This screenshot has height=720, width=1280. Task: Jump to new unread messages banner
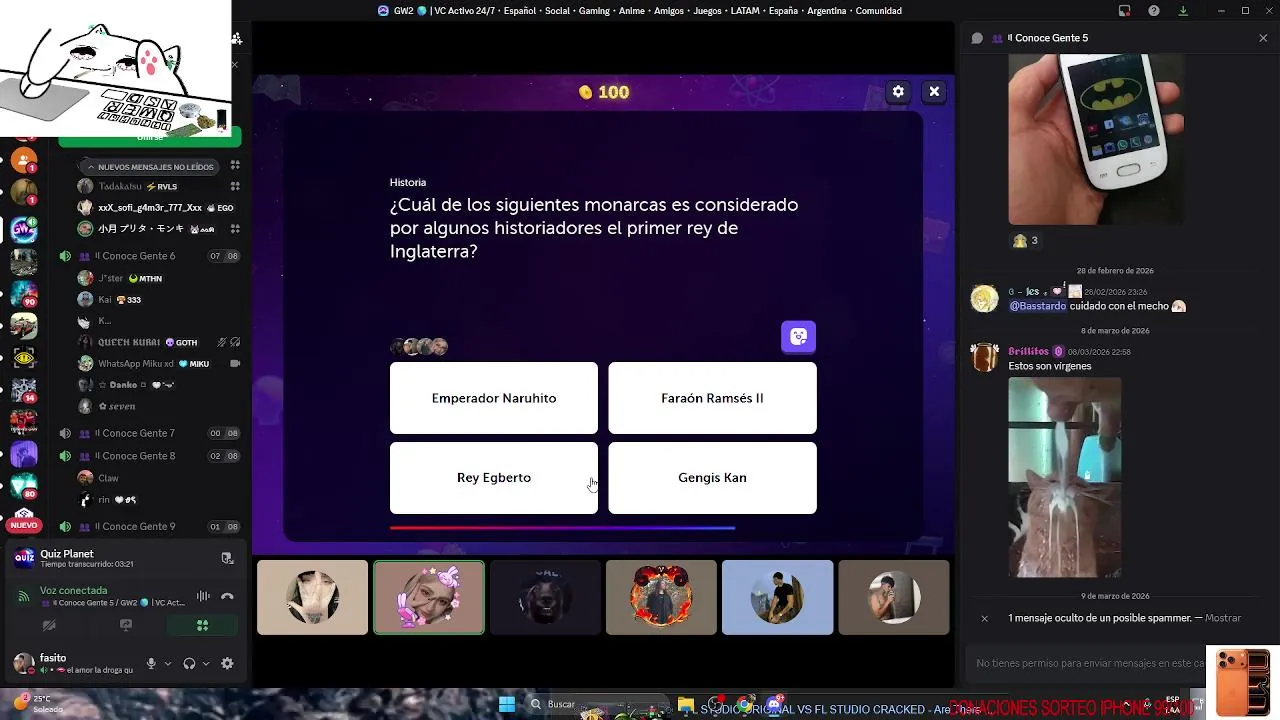click(150, 167)
